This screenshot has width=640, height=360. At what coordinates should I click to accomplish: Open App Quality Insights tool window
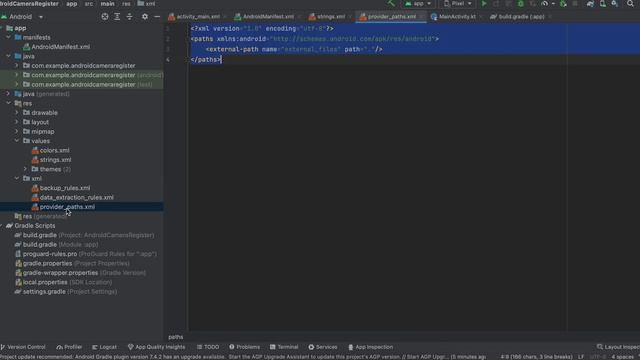[156, 347]
